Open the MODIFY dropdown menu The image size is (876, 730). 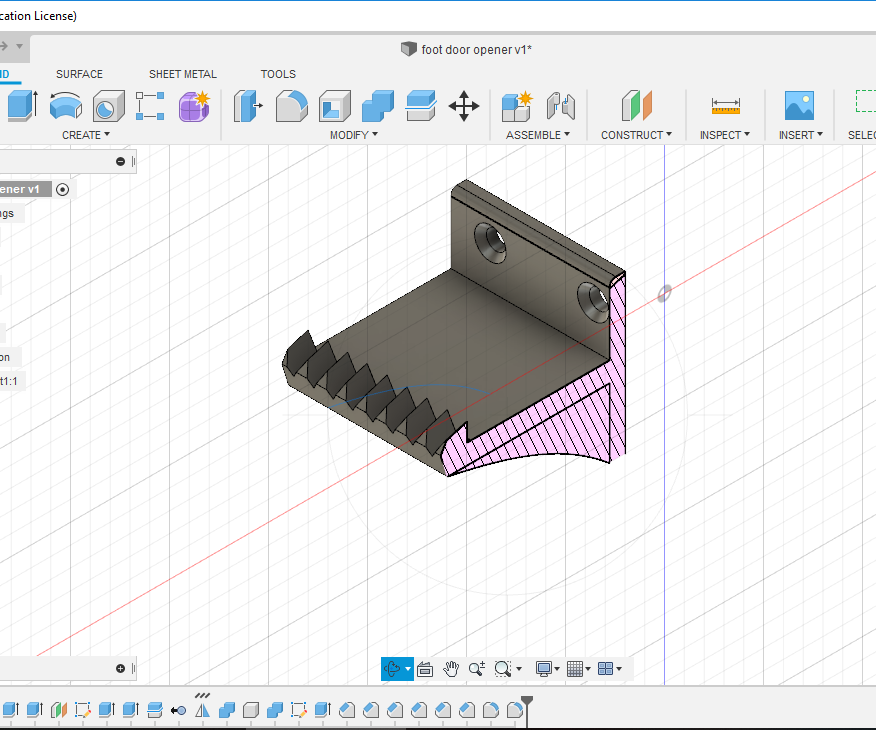pos(354,135)
